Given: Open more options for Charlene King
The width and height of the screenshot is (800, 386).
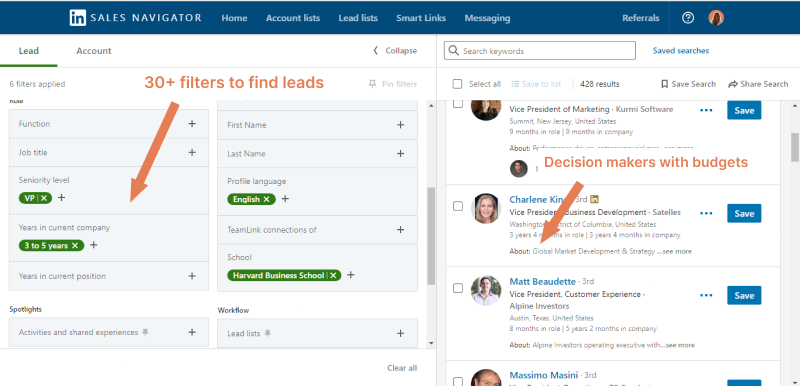Looking at the screenshot, I should pyautogui.click(x=706, y=213).
